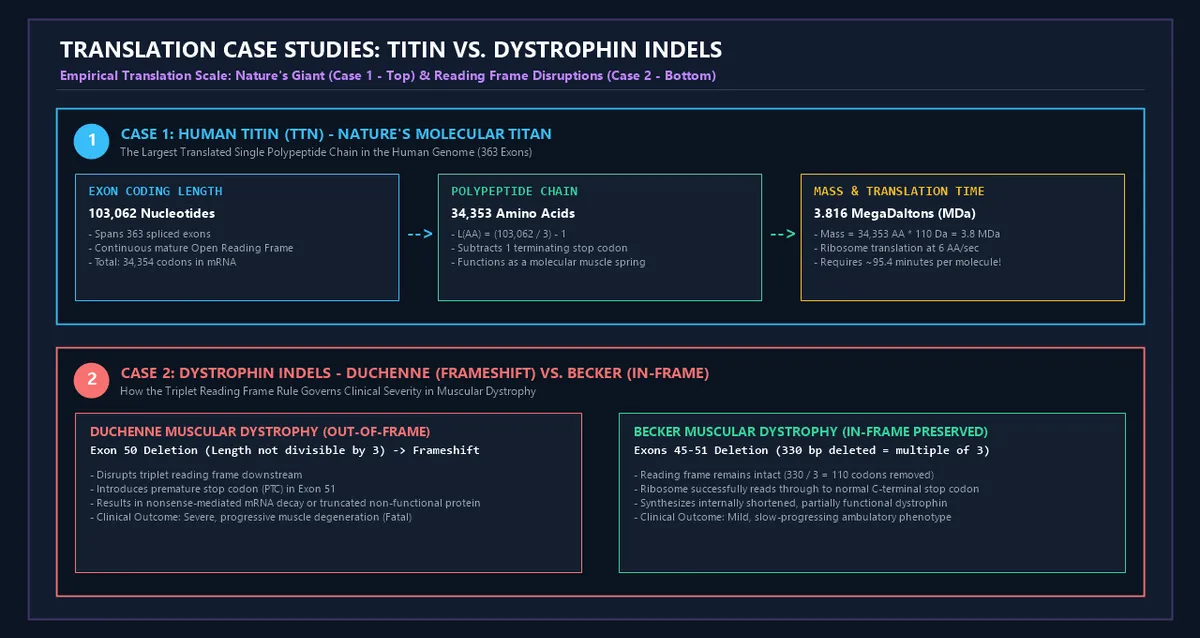Select the value '3.816 MegaDaltons (MDa)'
This screenshot has width=1200, height=638.
tap(893, 213)
